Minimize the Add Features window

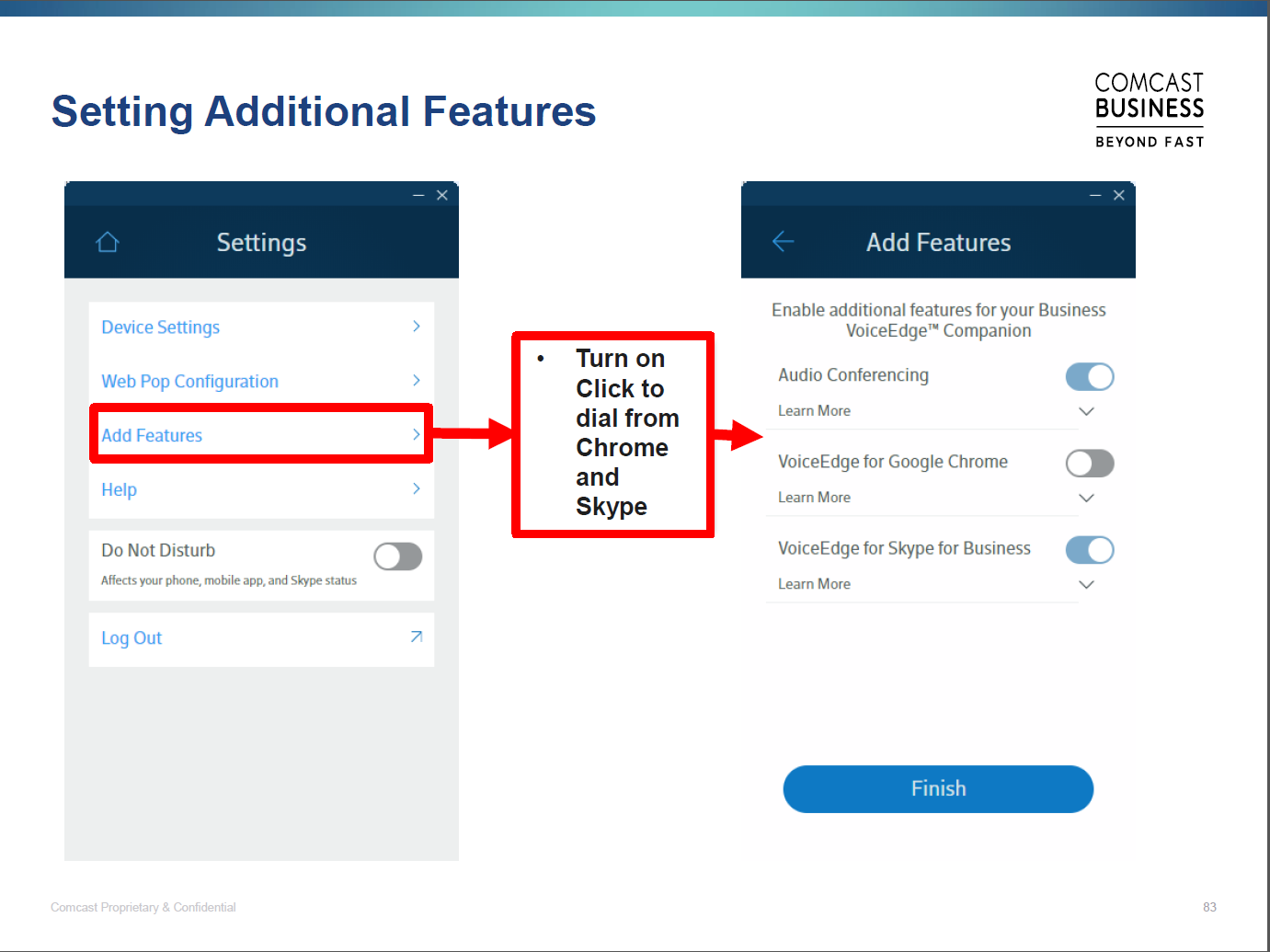pyautogui.click(x=1095, y=195)
